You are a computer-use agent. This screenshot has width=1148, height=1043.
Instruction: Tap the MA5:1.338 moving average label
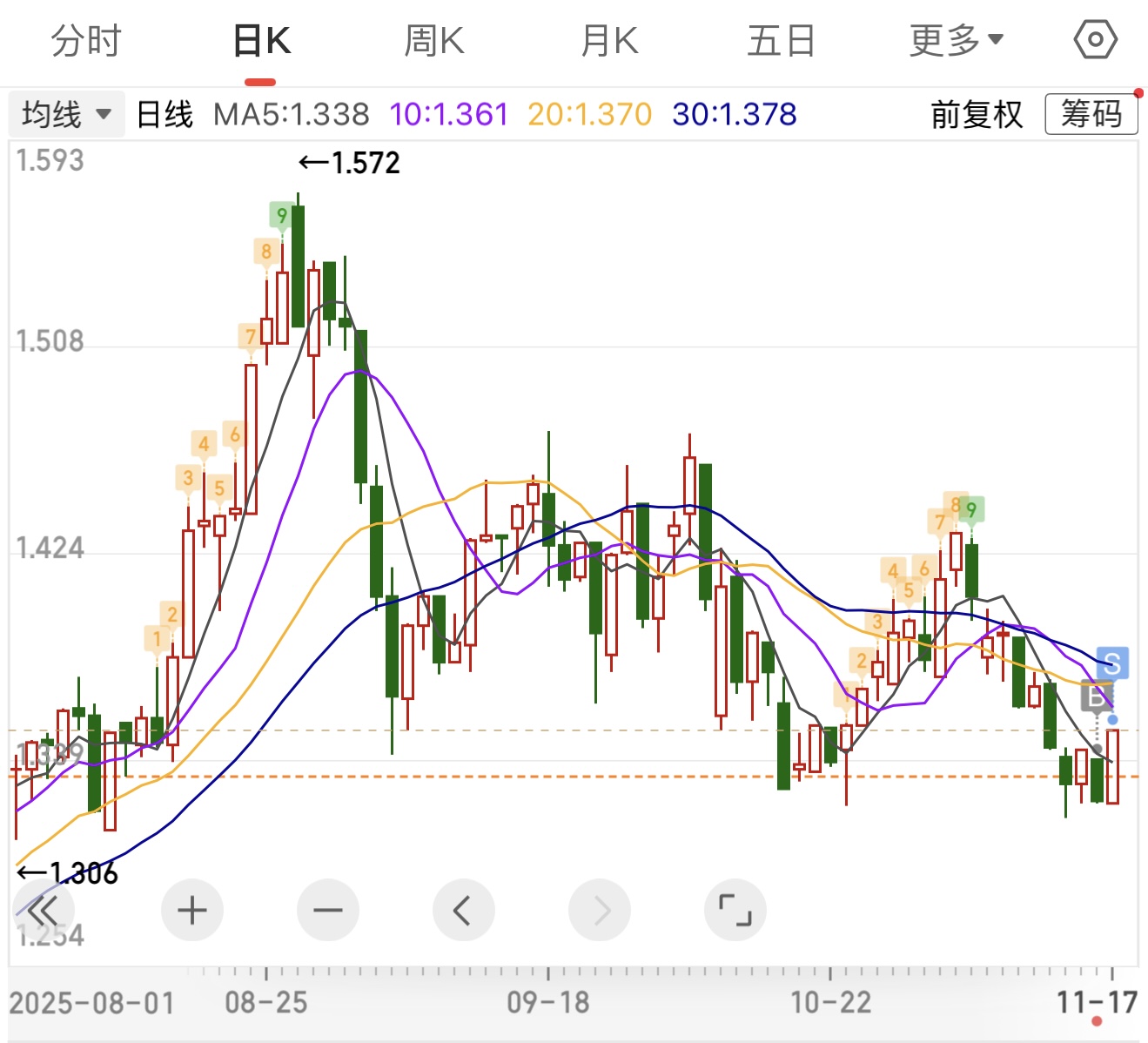pyautogui.click(x=292, y=114)
